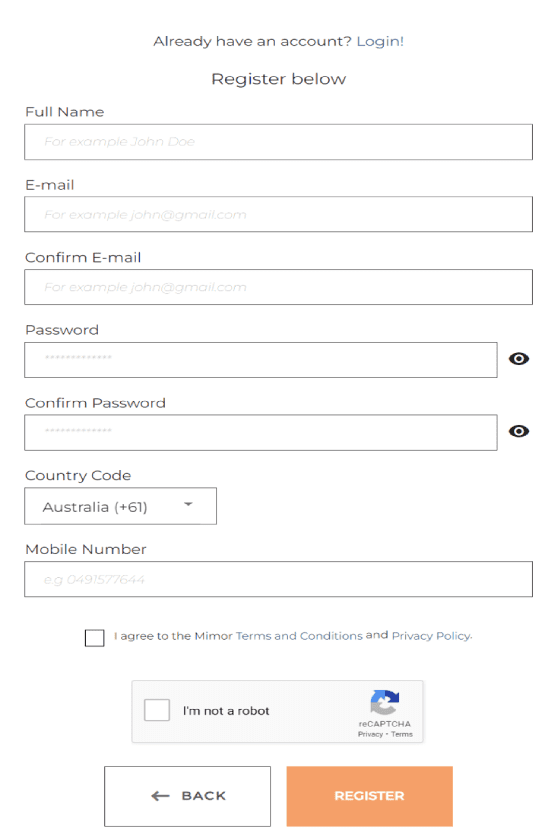Click the orange REGISTER button
Screen dimensions: 545x837
[369, 796]
